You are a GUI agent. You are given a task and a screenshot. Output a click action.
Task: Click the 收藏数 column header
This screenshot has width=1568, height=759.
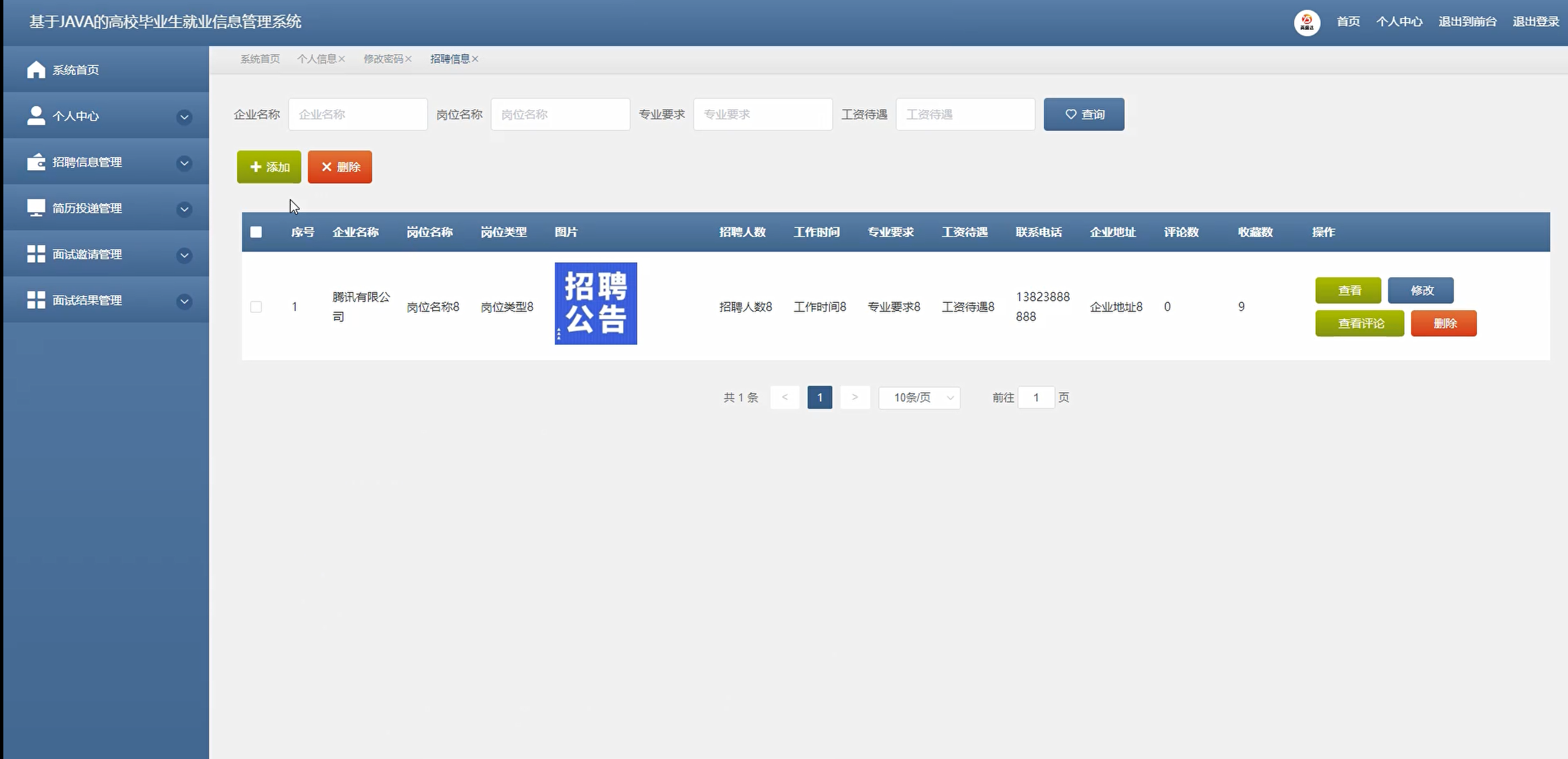(x=1255, y=232)
